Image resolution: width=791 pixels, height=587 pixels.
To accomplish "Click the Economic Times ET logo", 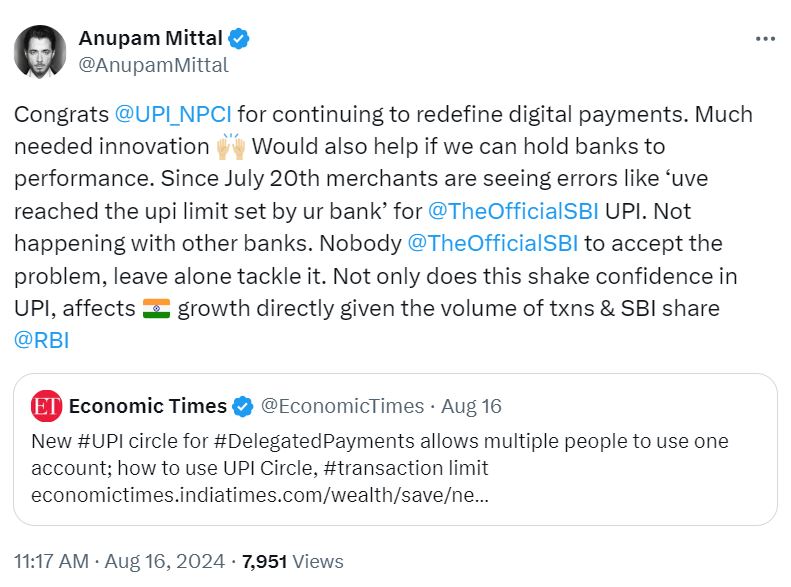I will pos(46,406).
